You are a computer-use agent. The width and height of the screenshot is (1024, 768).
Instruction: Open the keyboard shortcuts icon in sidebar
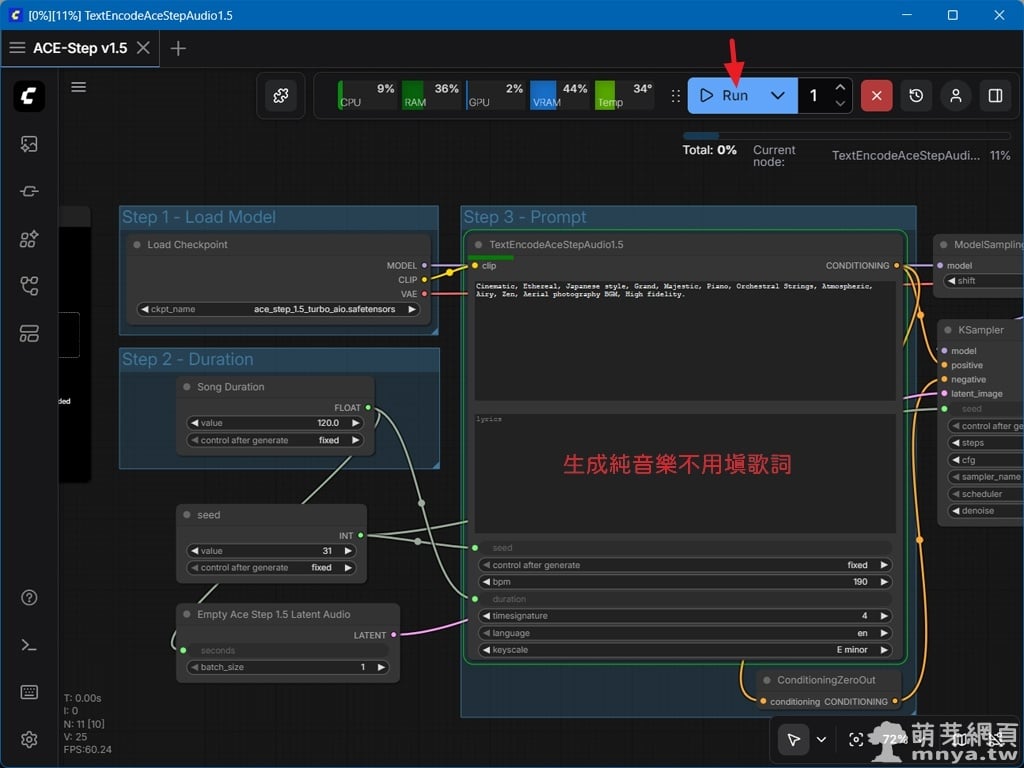point(29,692)
